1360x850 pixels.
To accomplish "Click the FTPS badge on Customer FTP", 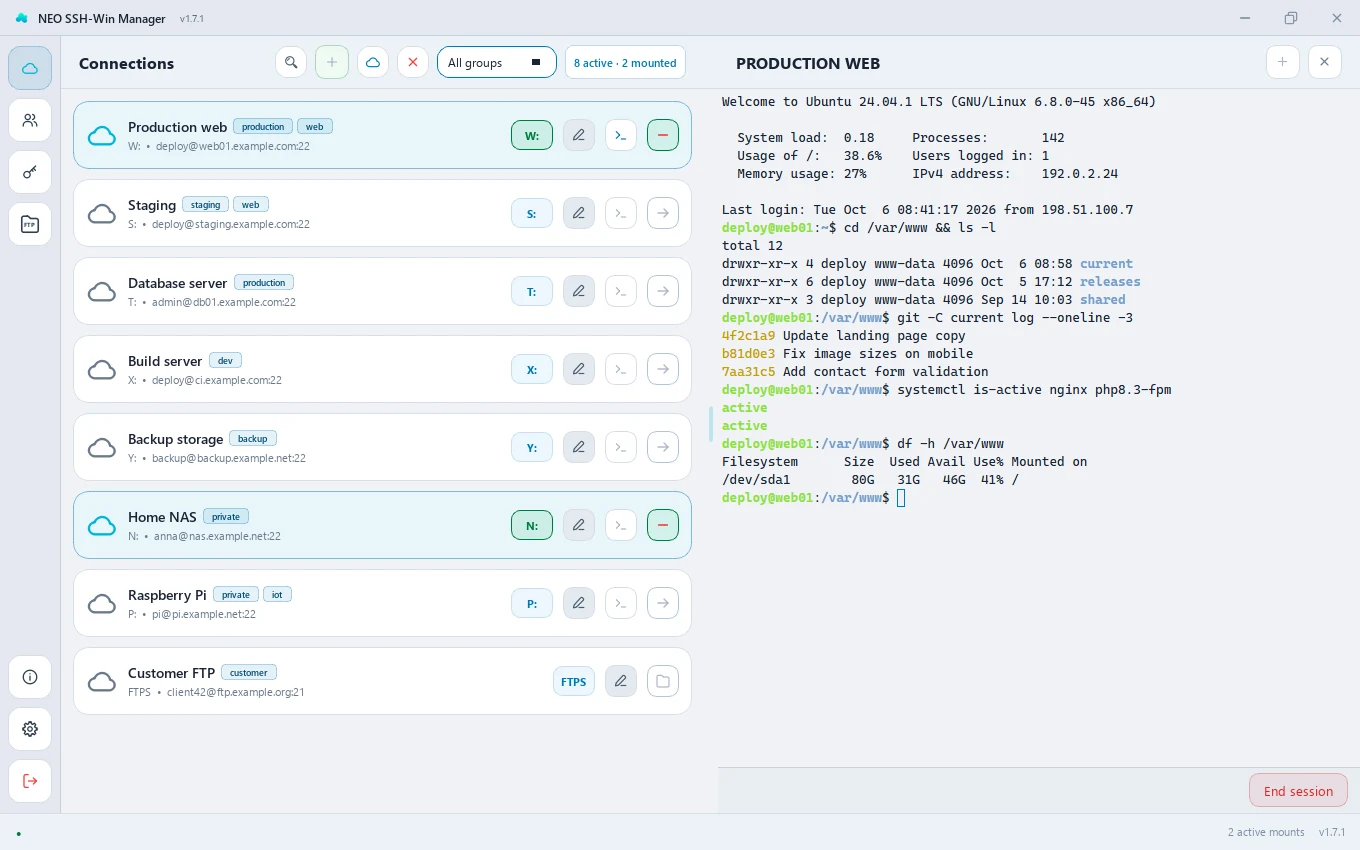I will (574, 681).
